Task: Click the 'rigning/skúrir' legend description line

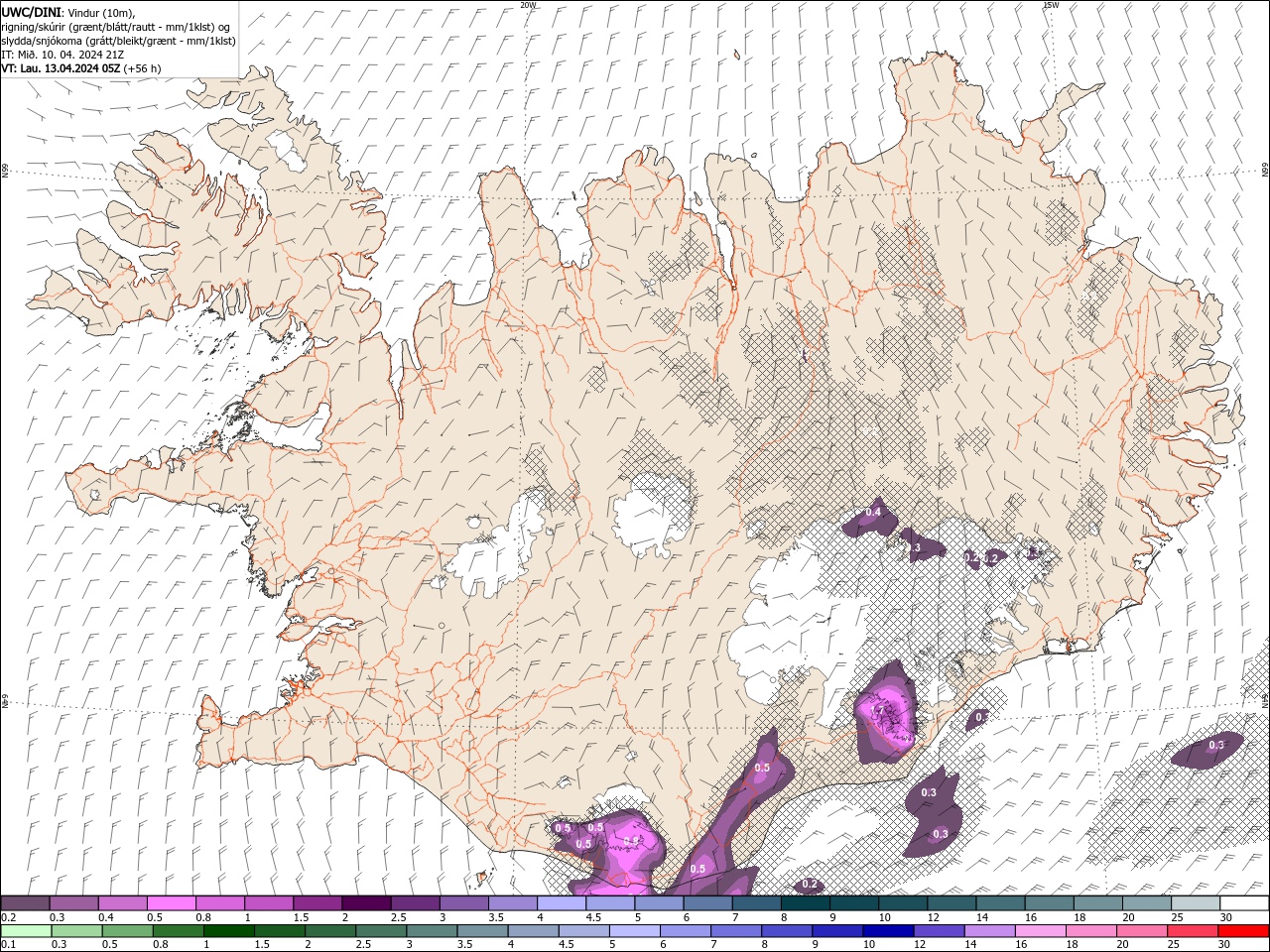Action: [x=116, y=27]
